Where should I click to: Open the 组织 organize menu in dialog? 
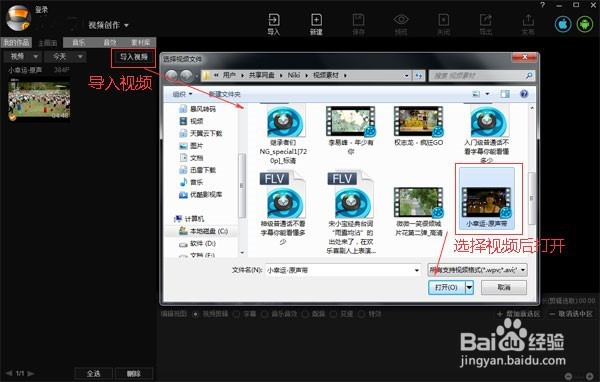[x=182, y=94]
